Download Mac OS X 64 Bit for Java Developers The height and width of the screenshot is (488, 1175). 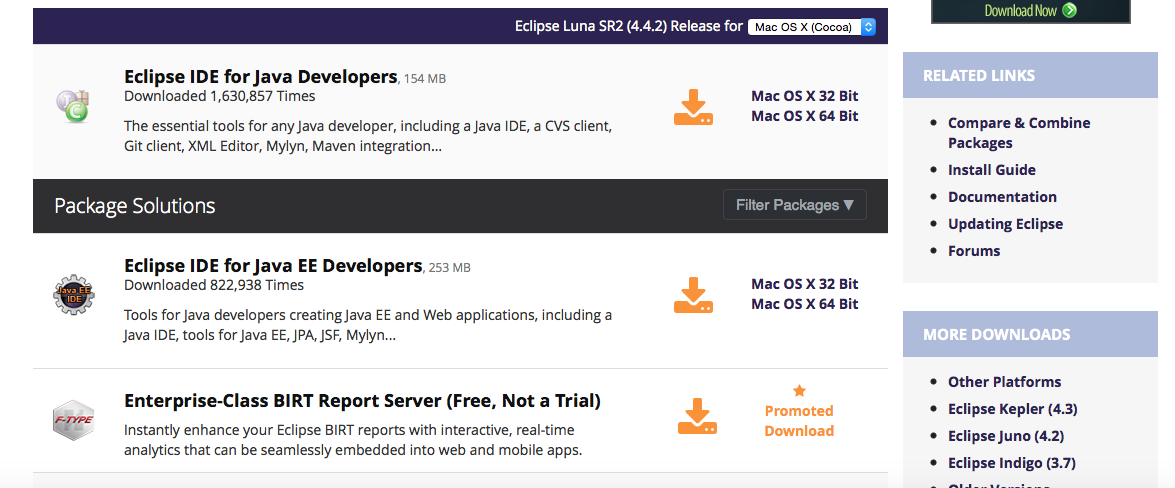[805, 116]
